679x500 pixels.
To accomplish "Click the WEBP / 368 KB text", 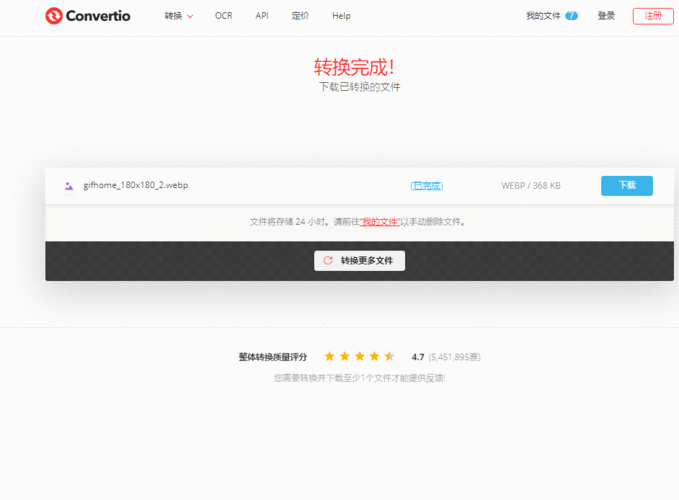I will pyautogui.click(x=531, y=186).
